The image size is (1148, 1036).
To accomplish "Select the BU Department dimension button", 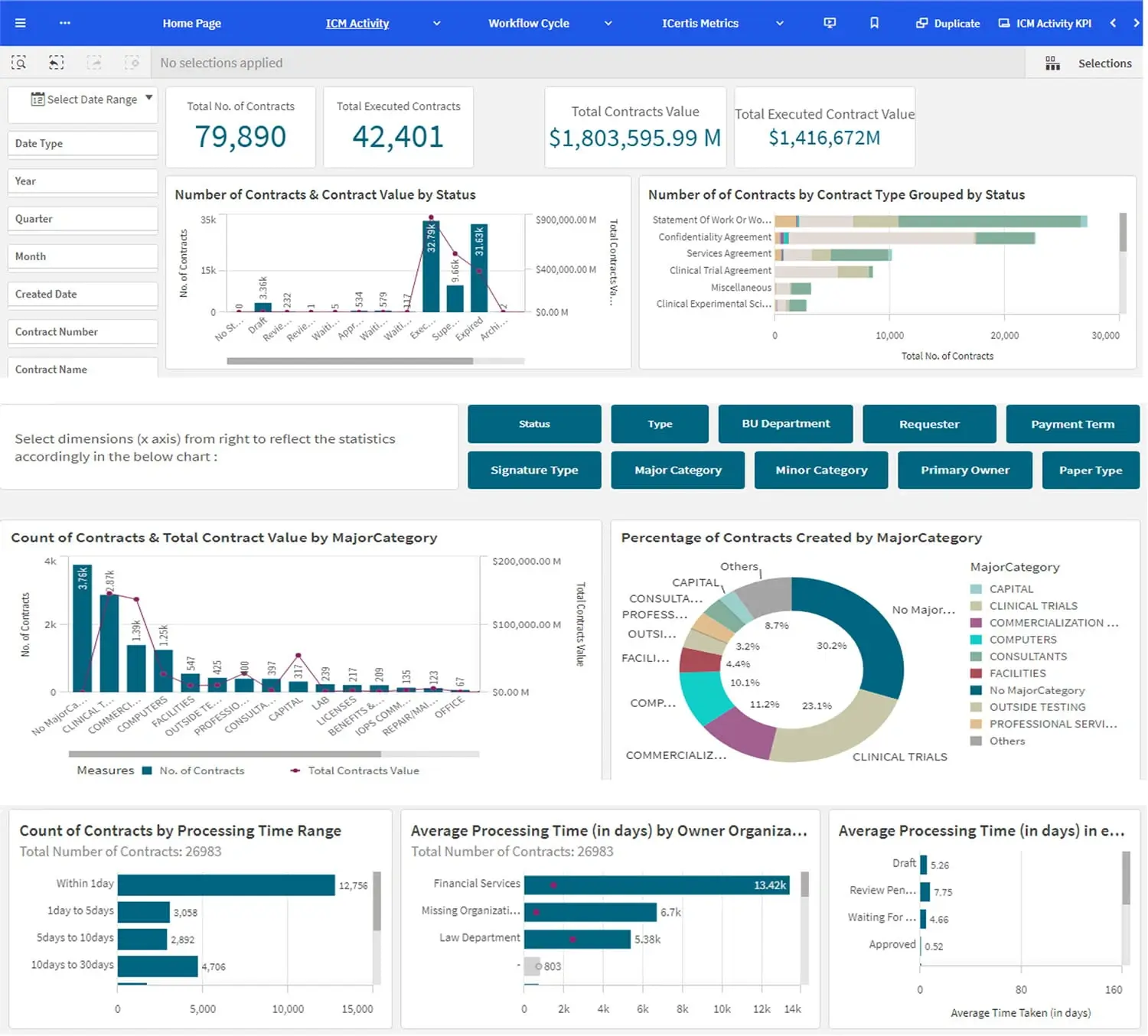I will (x=785, y=424).
